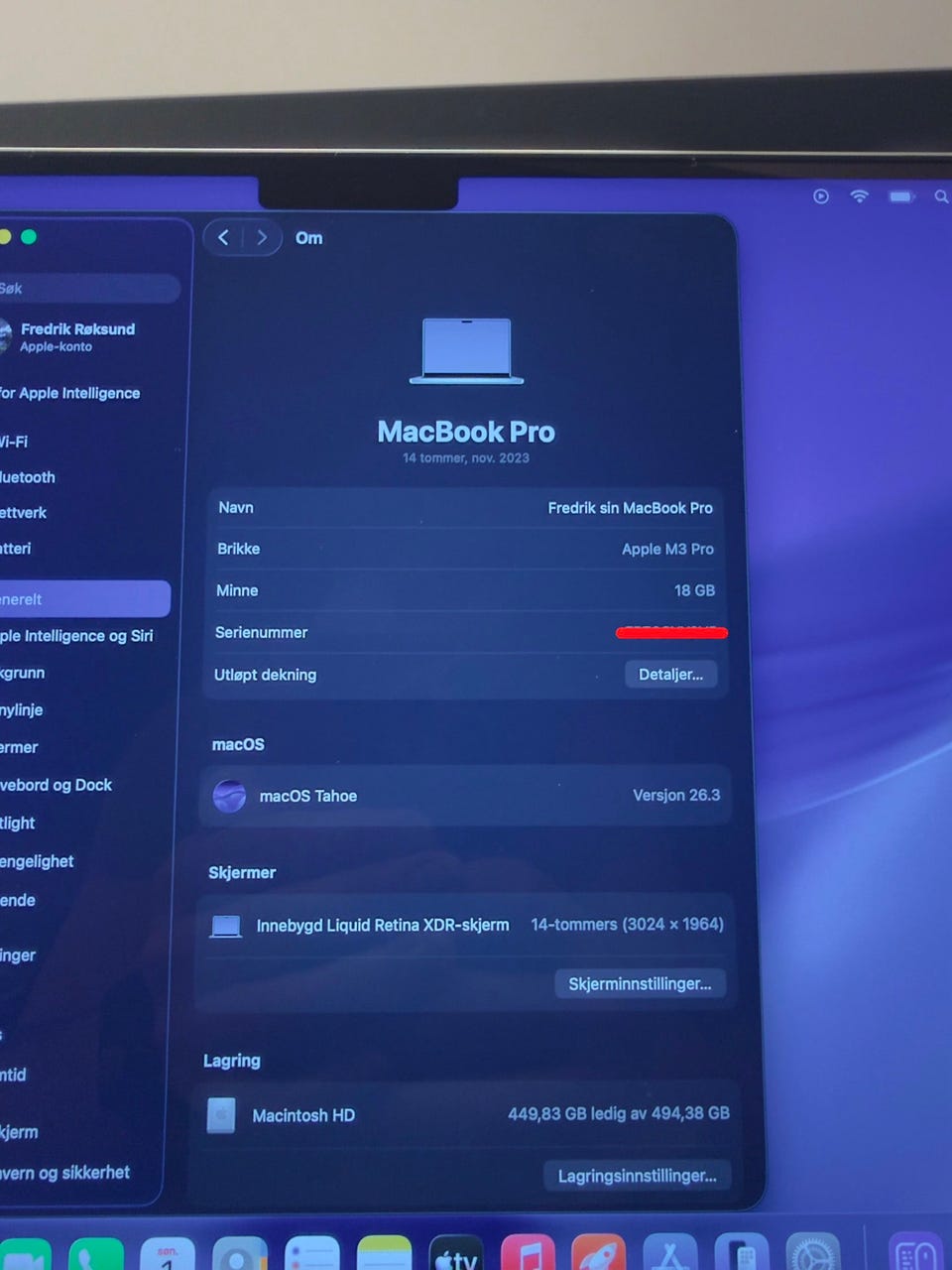Go back with the left chevron button
This screenshot has width=952, height=1270.
(223, 237)
